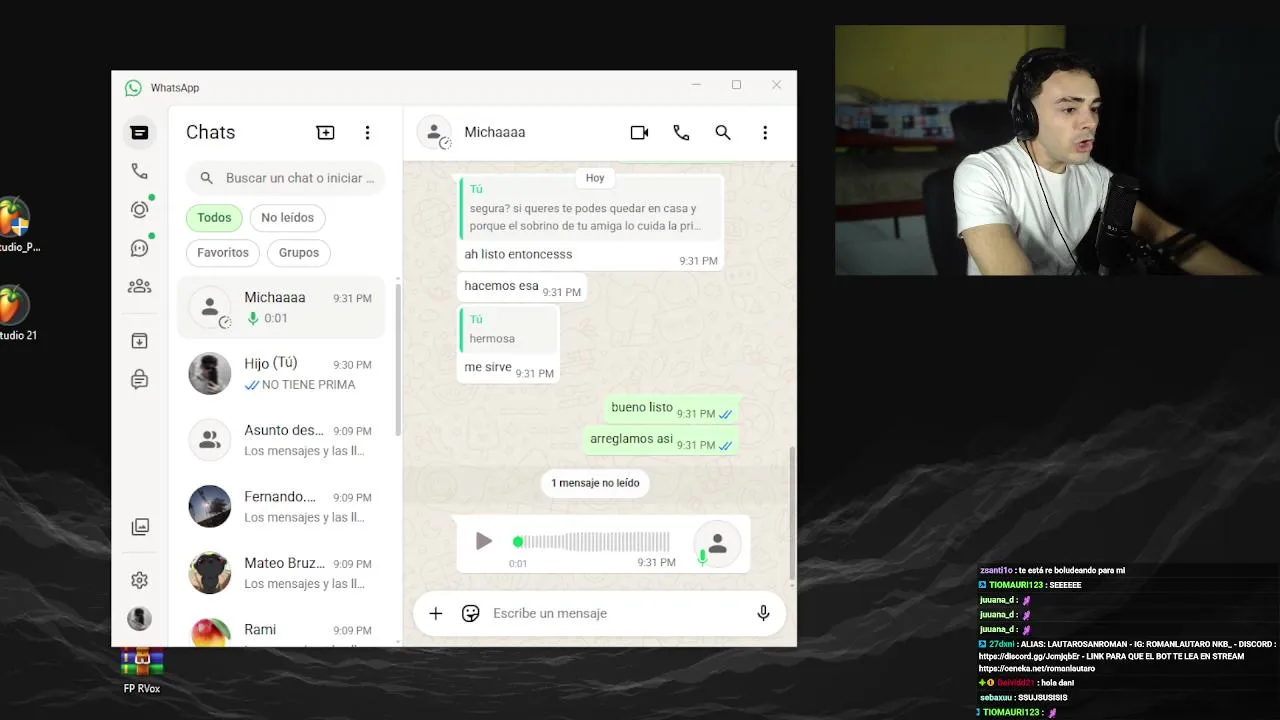Screen dimensions: 1280x720
Task: Seek the voice message waveform
Action: pyautogui.click(x=592, y=541)
